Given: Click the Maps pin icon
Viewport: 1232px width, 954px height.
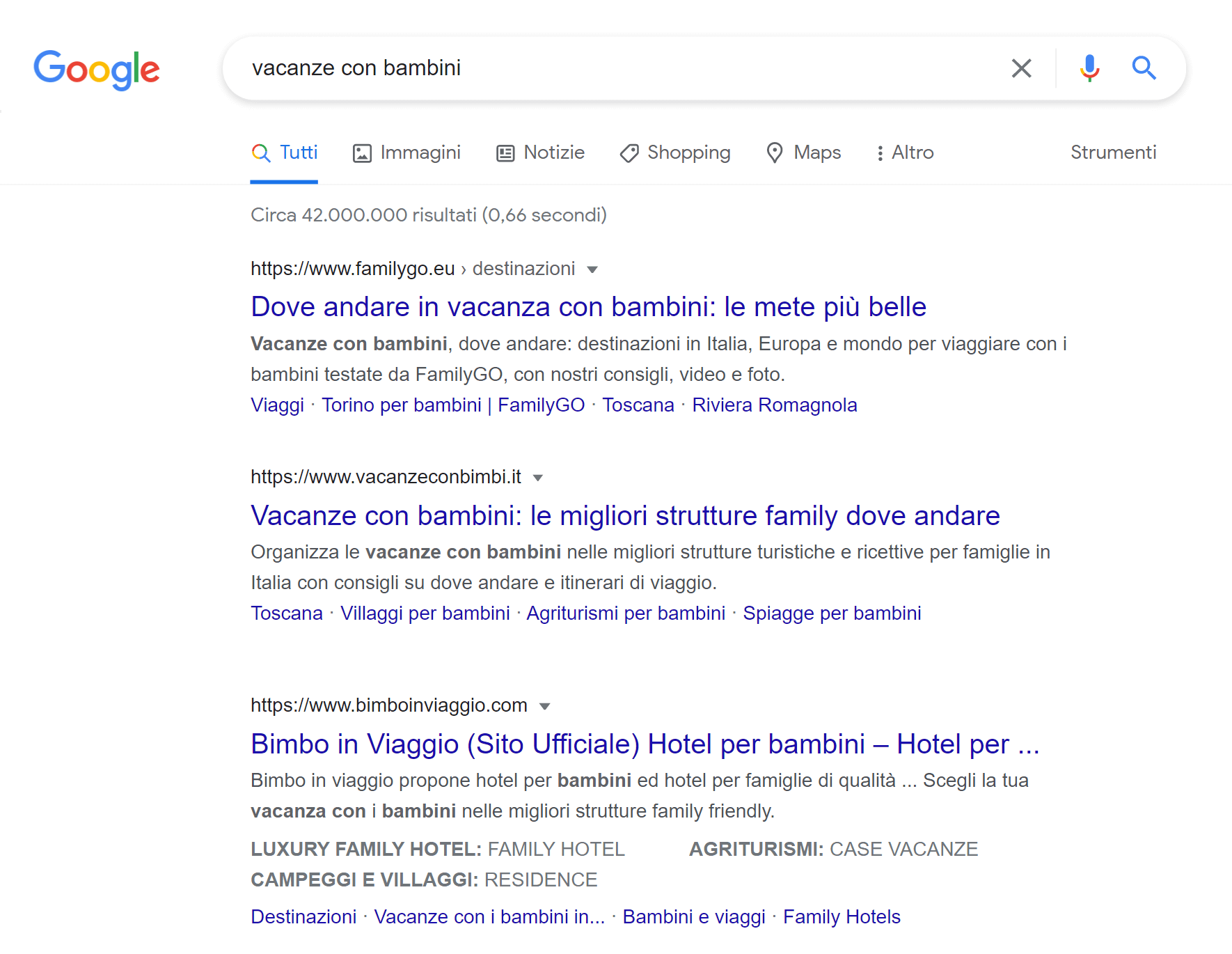Looking at the screenshot, I should tap(775, 153).
